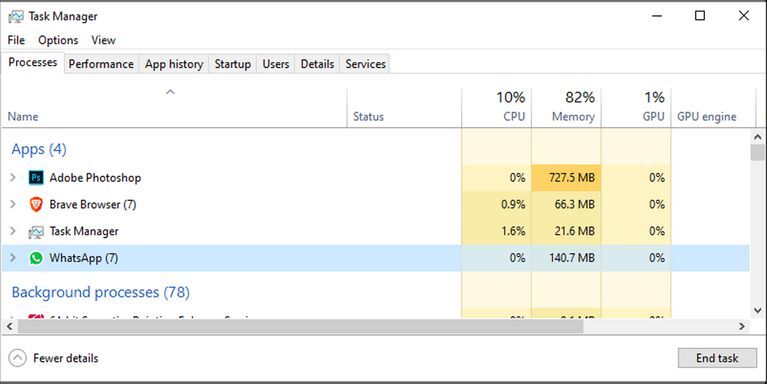Sort by the GPU column header

(x=636, y=108)
